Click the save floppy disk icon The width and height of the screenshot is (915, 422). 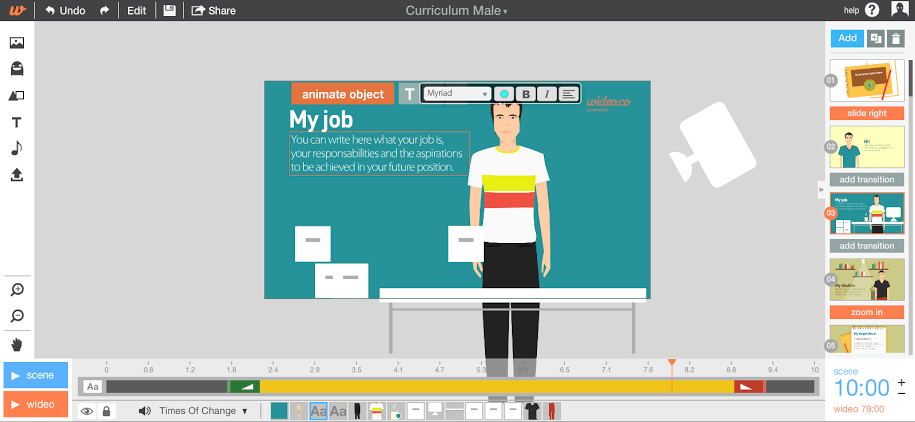169,11
